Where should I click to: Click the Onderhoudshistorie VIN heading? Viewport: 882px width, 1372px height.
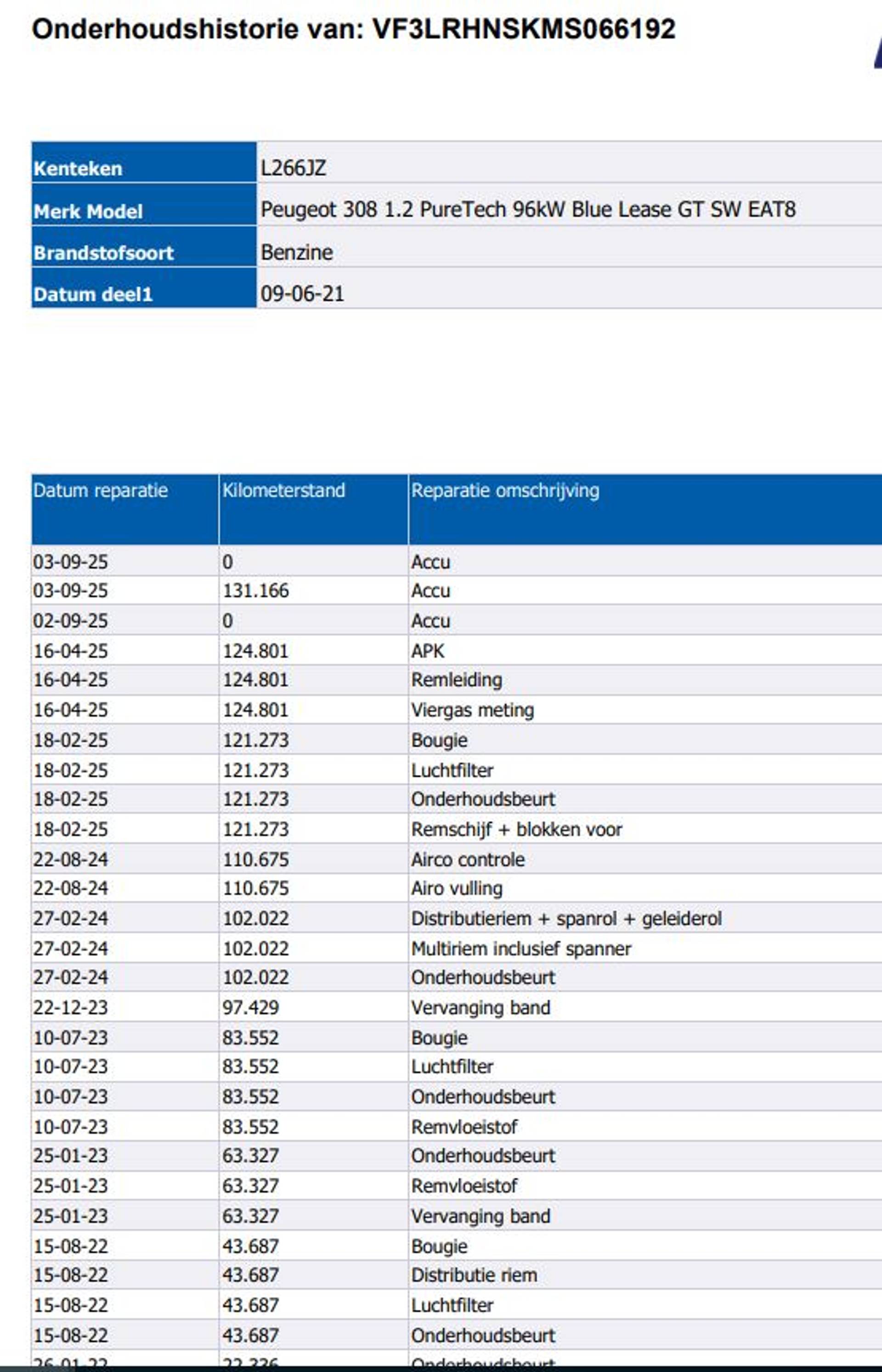point(353,29)
